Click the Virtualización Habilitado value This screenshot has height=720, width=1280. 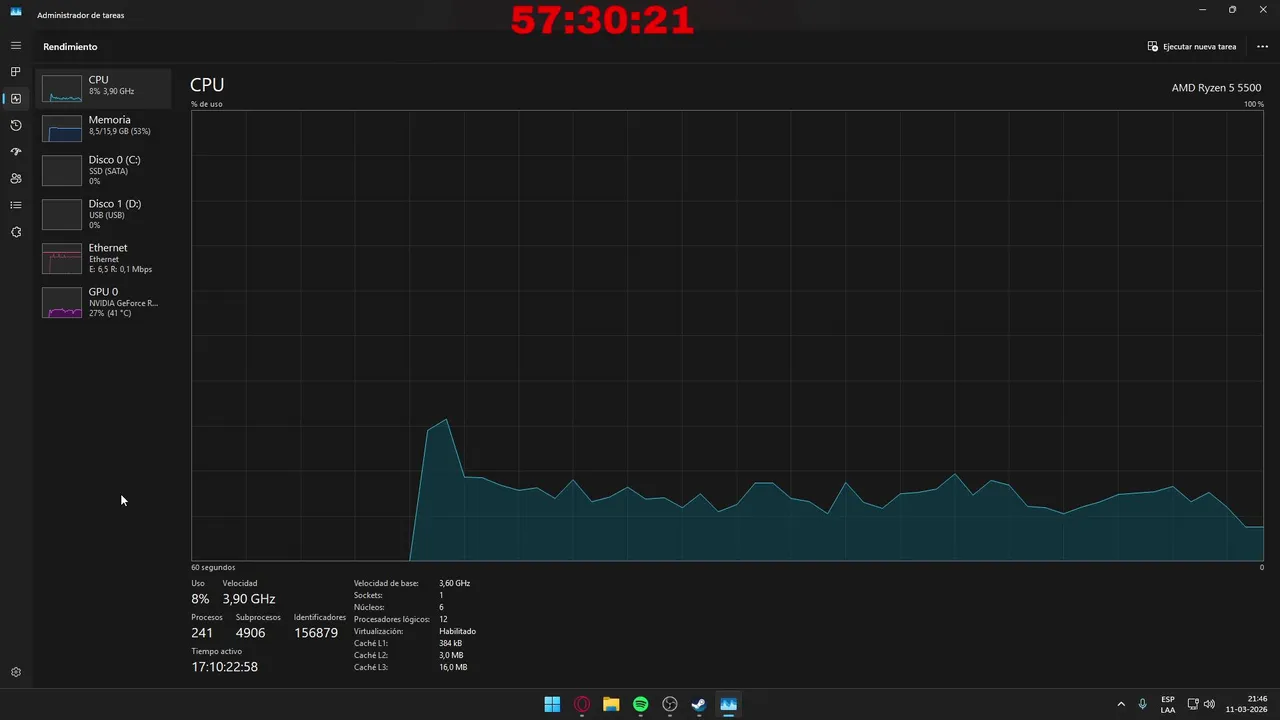pyautogui.click(x=457, y=631)
